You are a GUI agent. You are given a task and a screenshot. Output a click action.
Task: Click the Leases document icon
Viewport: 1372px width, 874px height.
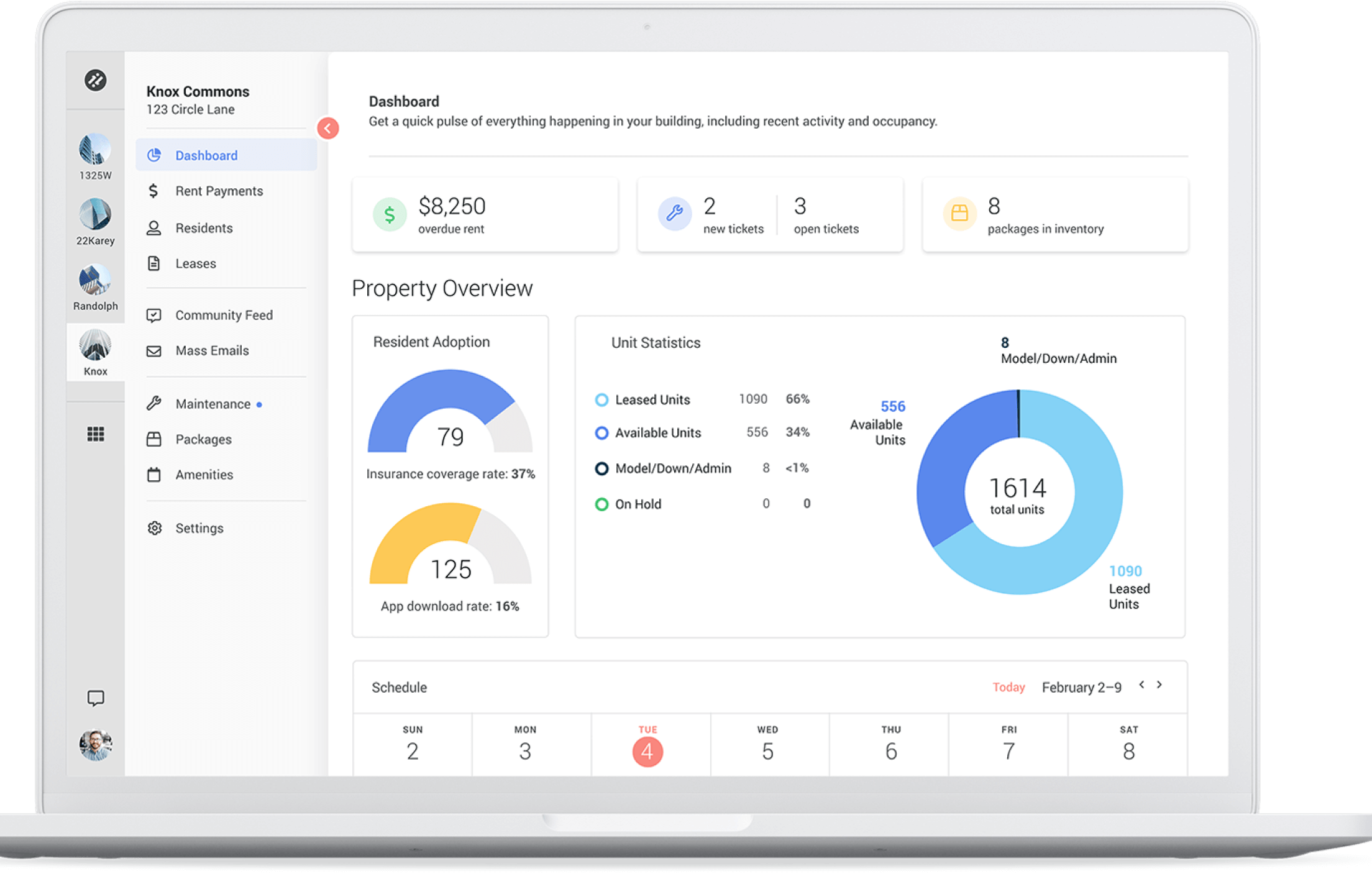pos(154,263)
